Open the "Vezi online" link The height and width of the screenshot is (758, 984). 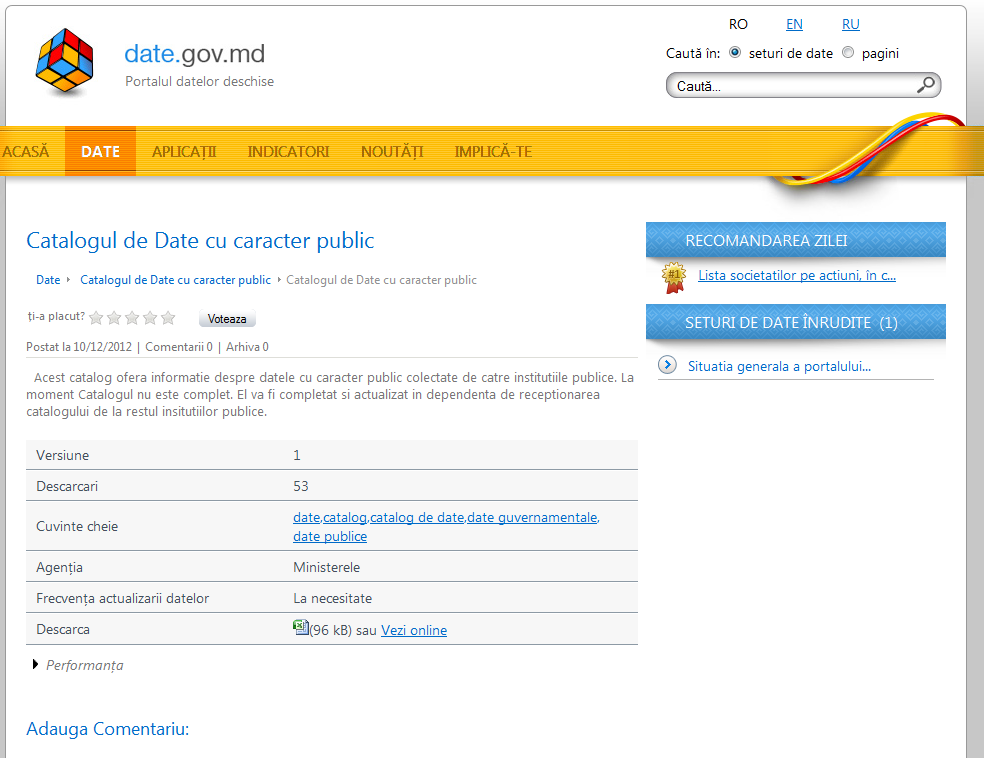point(414,630)
